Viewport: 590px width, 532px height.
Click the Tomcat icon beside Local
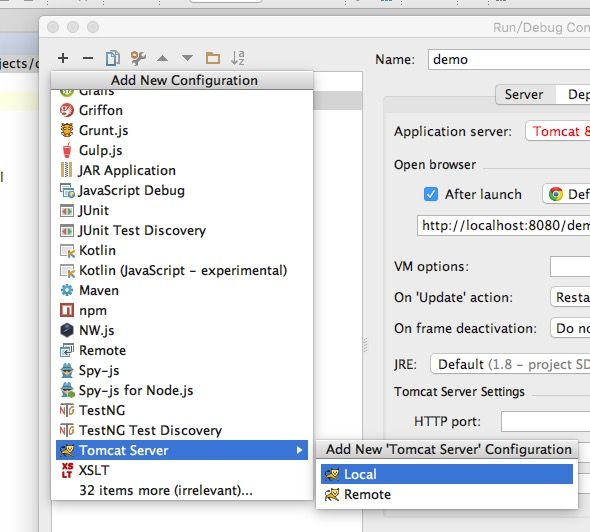click(332, 474)
